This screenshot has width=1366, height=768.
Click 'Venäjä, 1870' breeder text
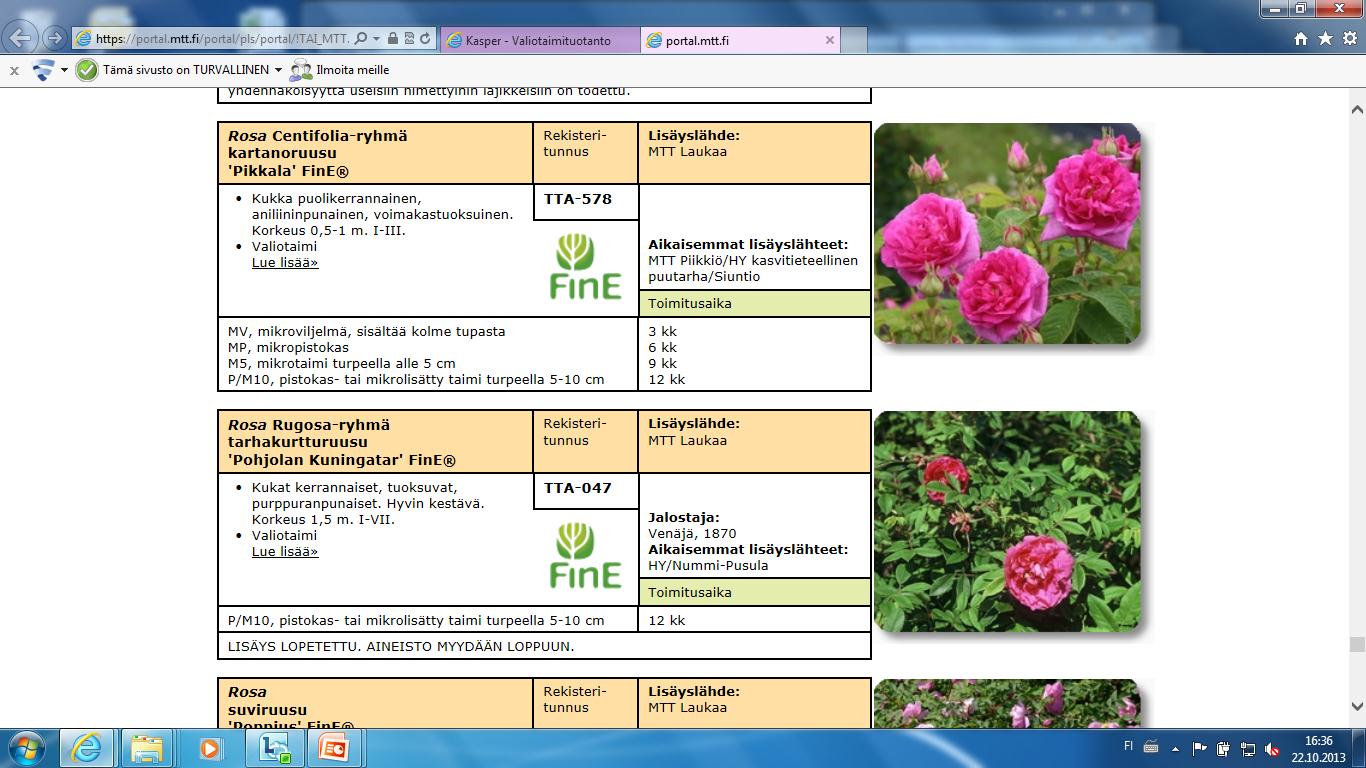click(692, 533)
